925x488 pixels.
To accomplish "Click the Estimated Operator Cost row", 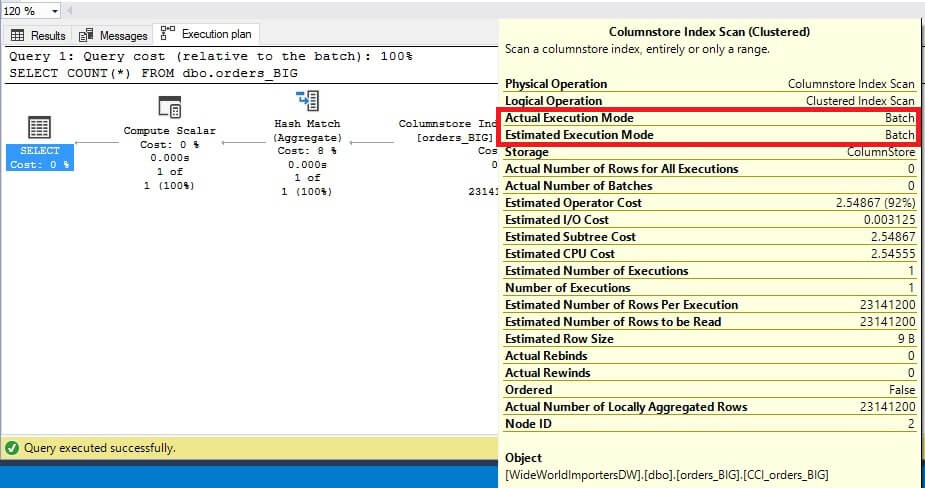I will click(709, 203).
